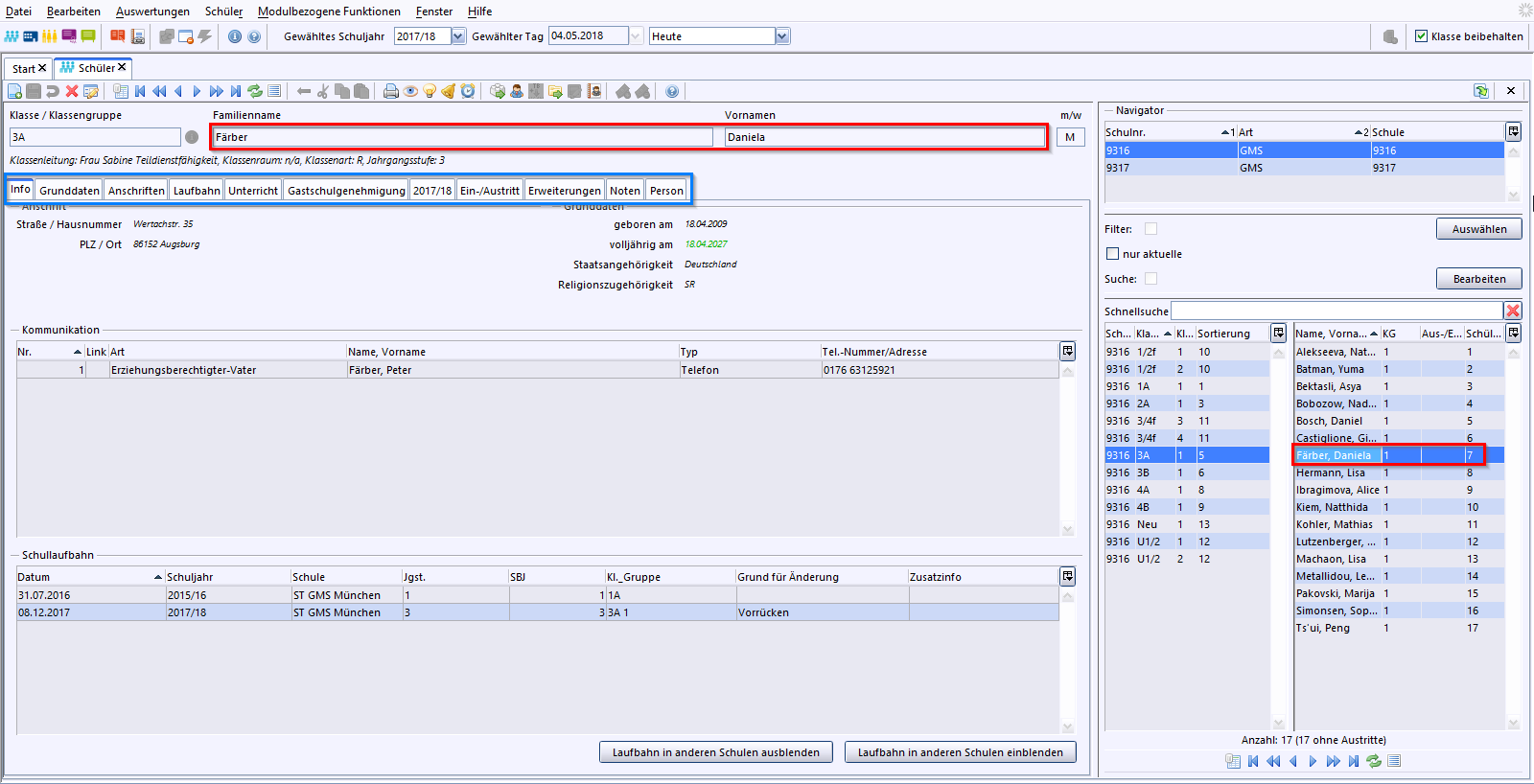Click the edit record pencil icon in student toolbar
Screen dimensions: 1534x784
point(91,91)
